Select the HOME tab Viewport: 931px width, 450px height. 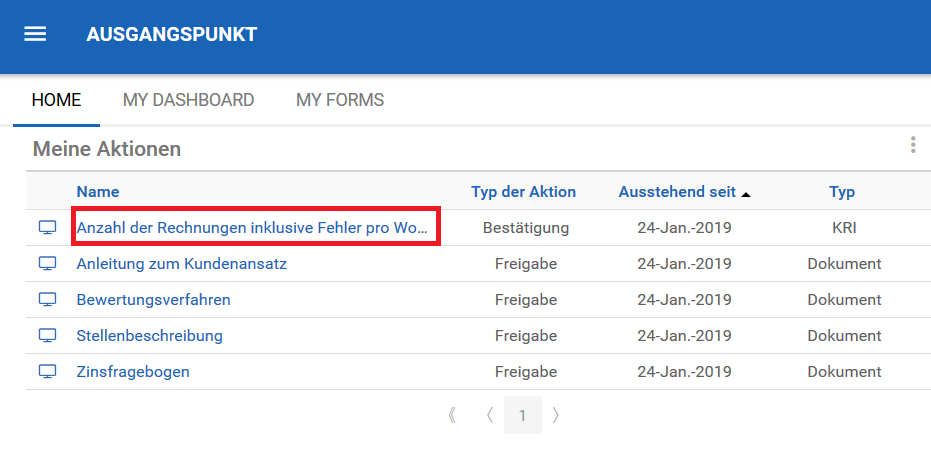56,100
